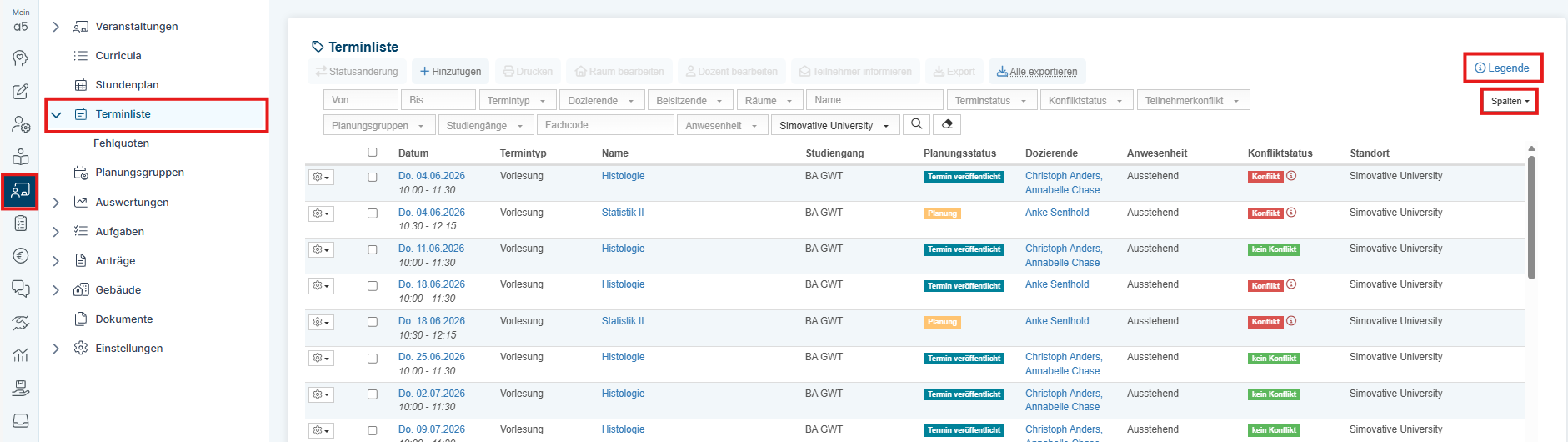Open the Beisitzende filter dropdown
This screenshot has height=442, width=1568.
point(690,100)
